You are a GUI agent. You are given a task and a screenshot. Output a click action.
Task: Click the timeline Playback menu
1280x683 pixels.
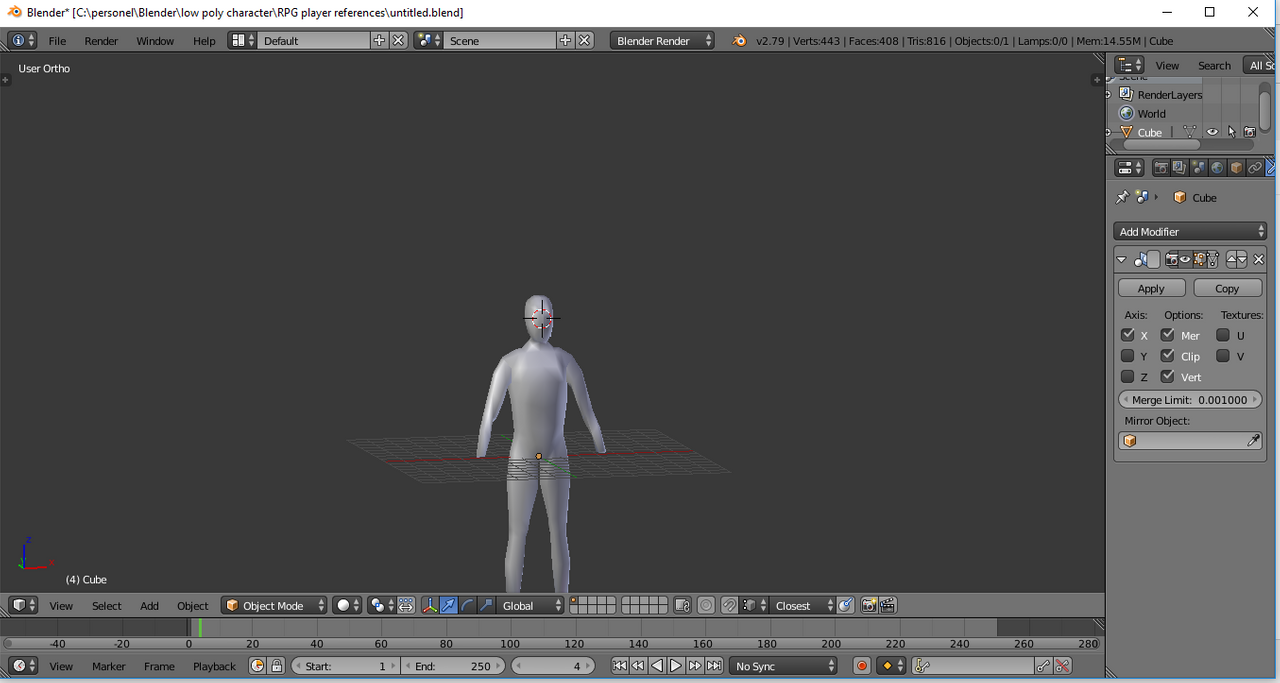[x=214, y=666]
